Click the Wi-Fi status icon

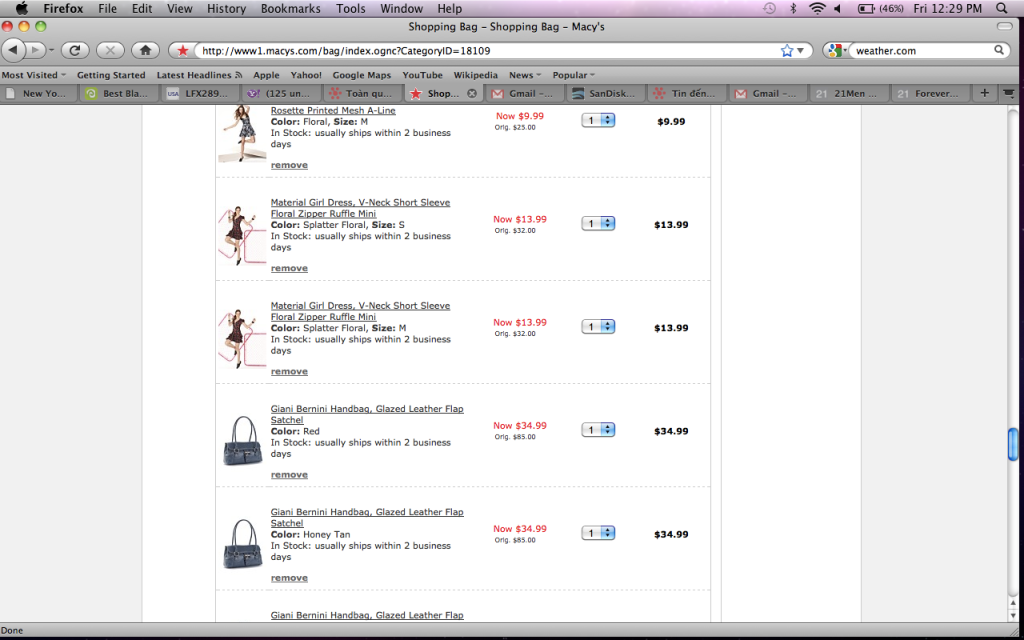point(817,8)
